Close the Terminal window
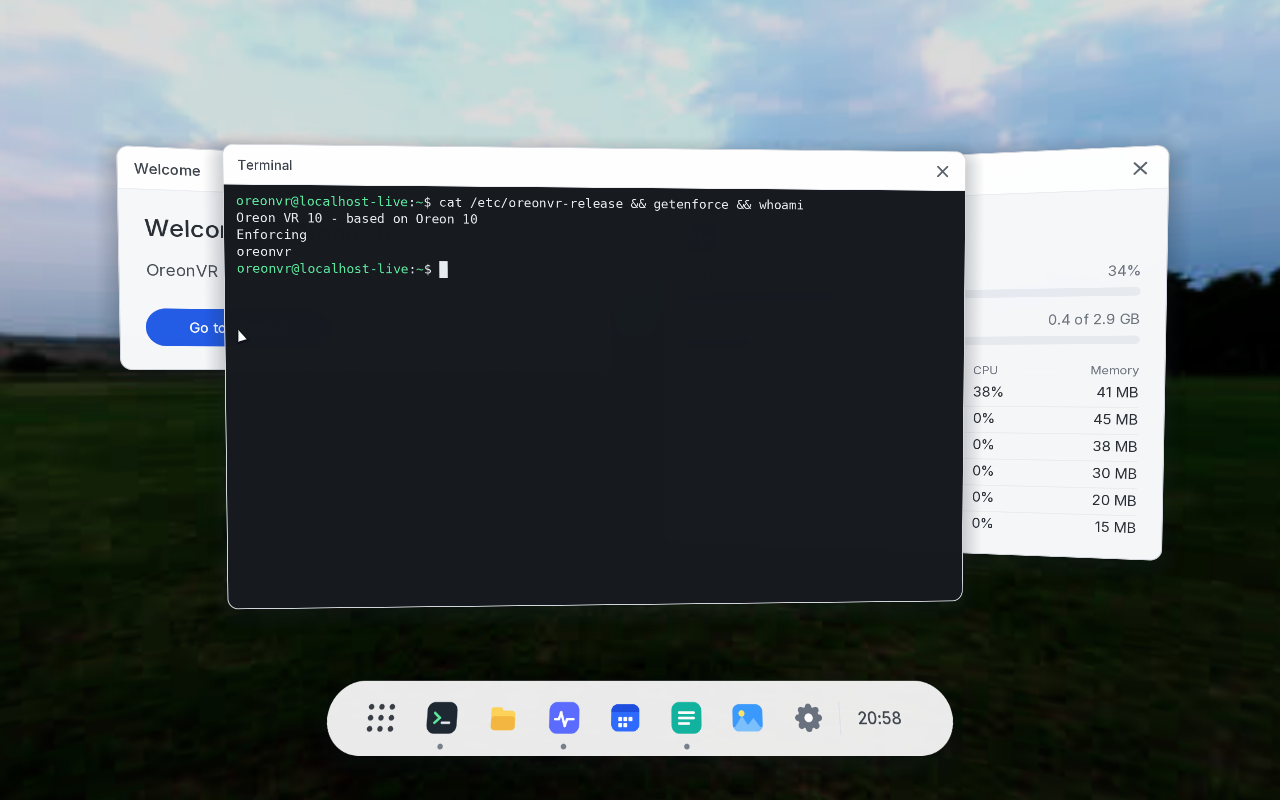This screenshot has width=1280, height=800. (942, 172)
